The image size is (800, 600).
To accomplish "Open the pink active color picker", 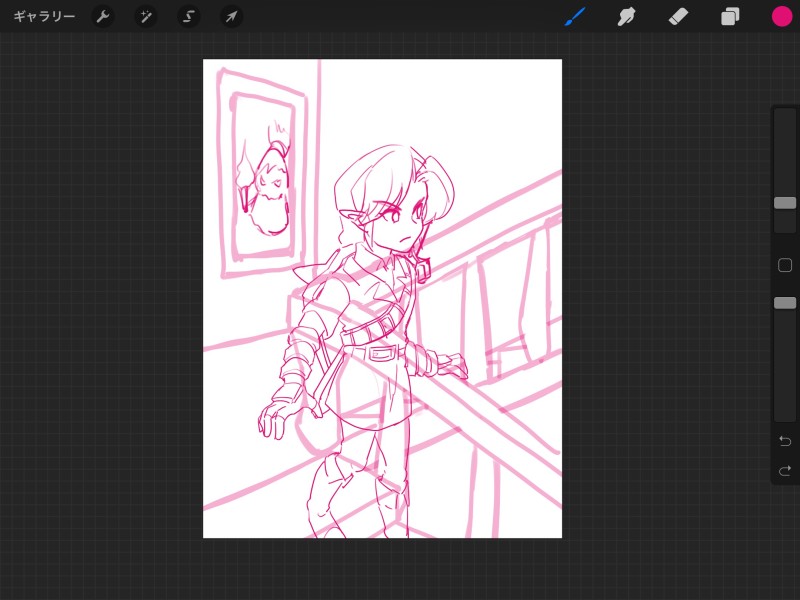I will coord(782,16).
